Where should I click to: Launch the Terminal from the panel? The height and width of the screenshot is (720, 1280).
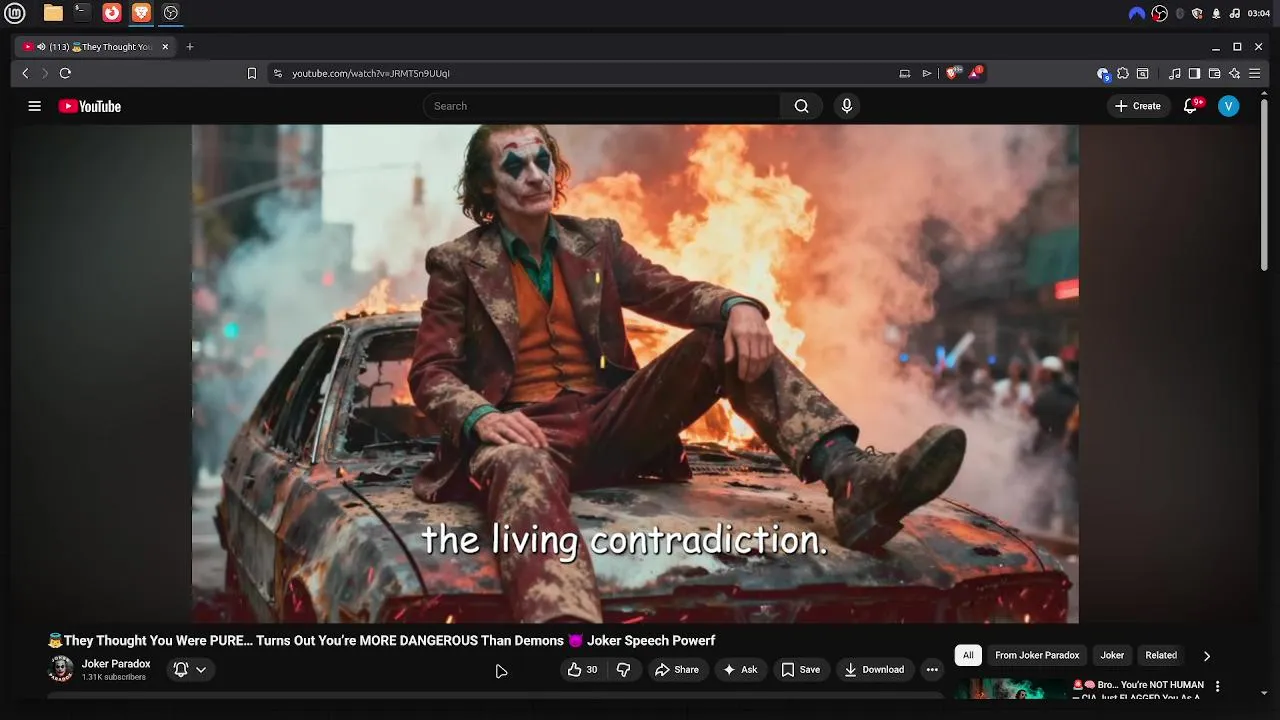pyautogui.click(x=82, y=13)
